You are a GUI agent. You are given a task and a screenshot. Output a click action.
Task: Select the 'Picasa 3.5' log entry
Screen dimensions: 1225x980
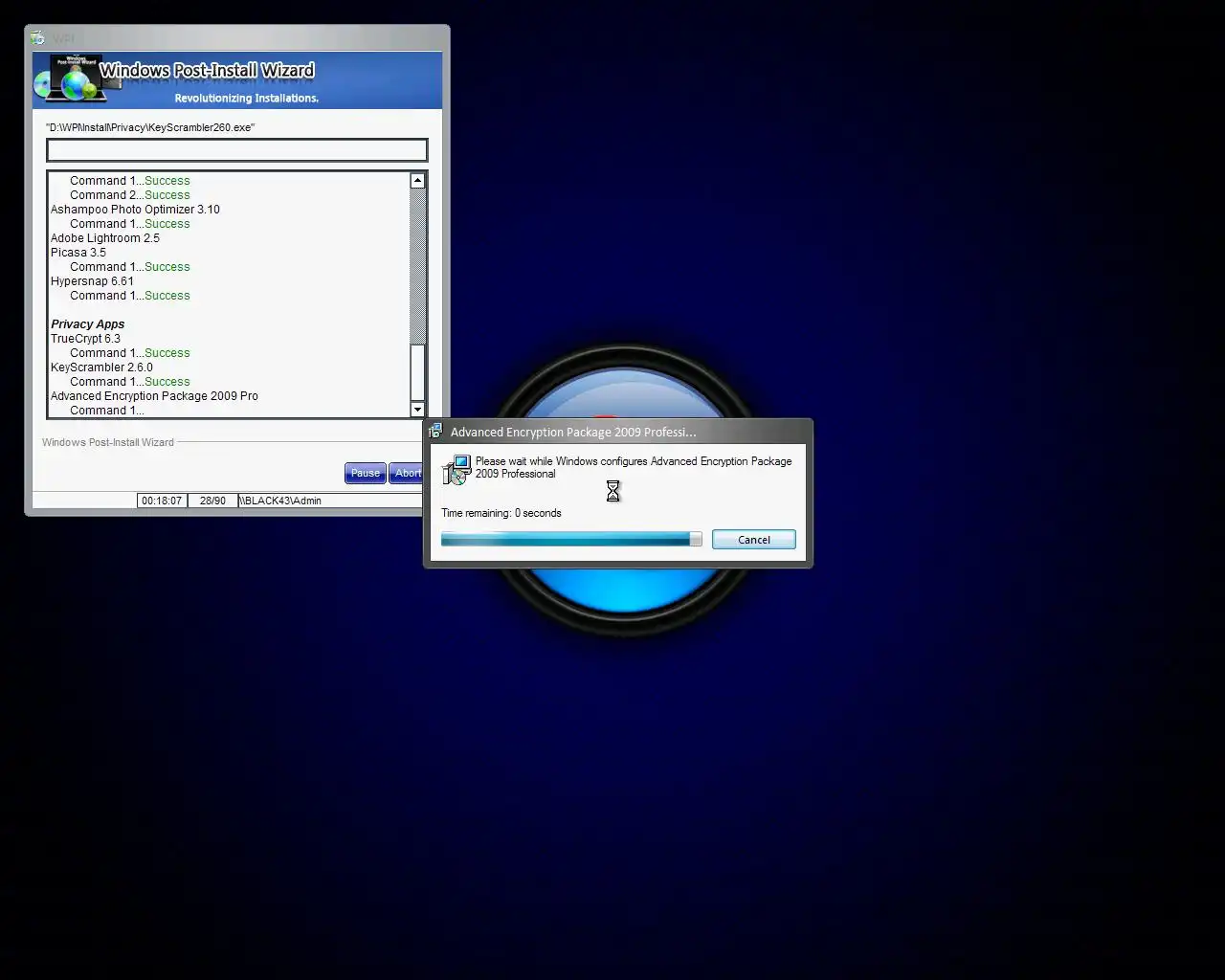tap(78, 253)
